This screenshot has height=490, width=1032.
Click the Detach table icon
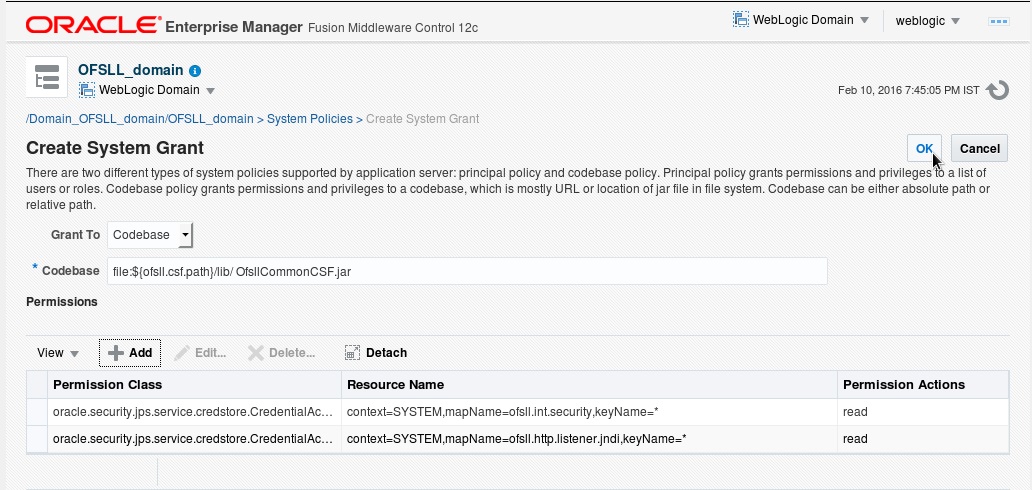click(x=352, y=353)
